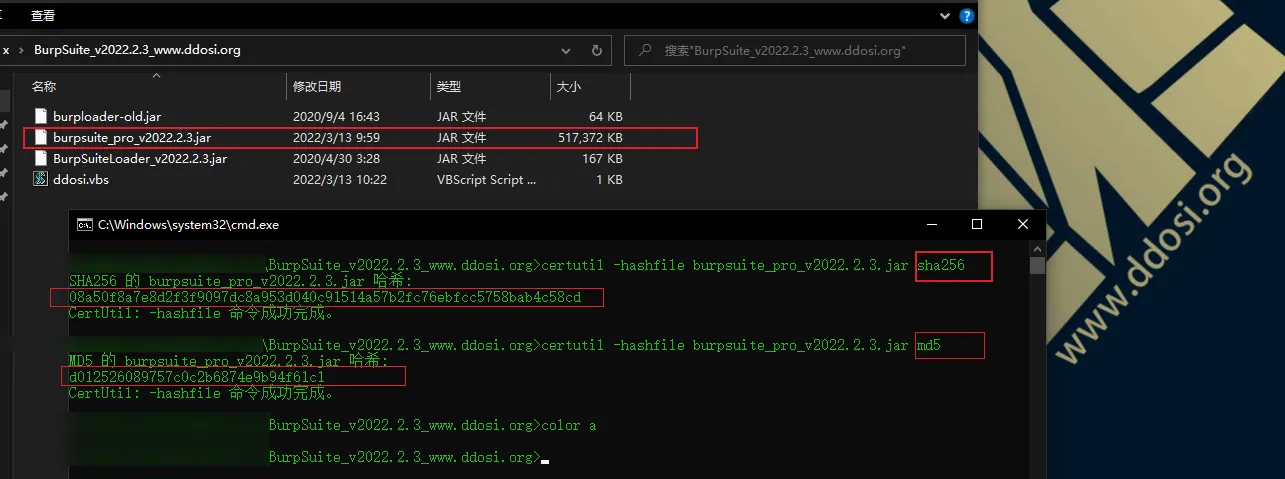Minimize the cmd.exe window
The width and height of the screenshot is (1285, 479).
(930, 224)
